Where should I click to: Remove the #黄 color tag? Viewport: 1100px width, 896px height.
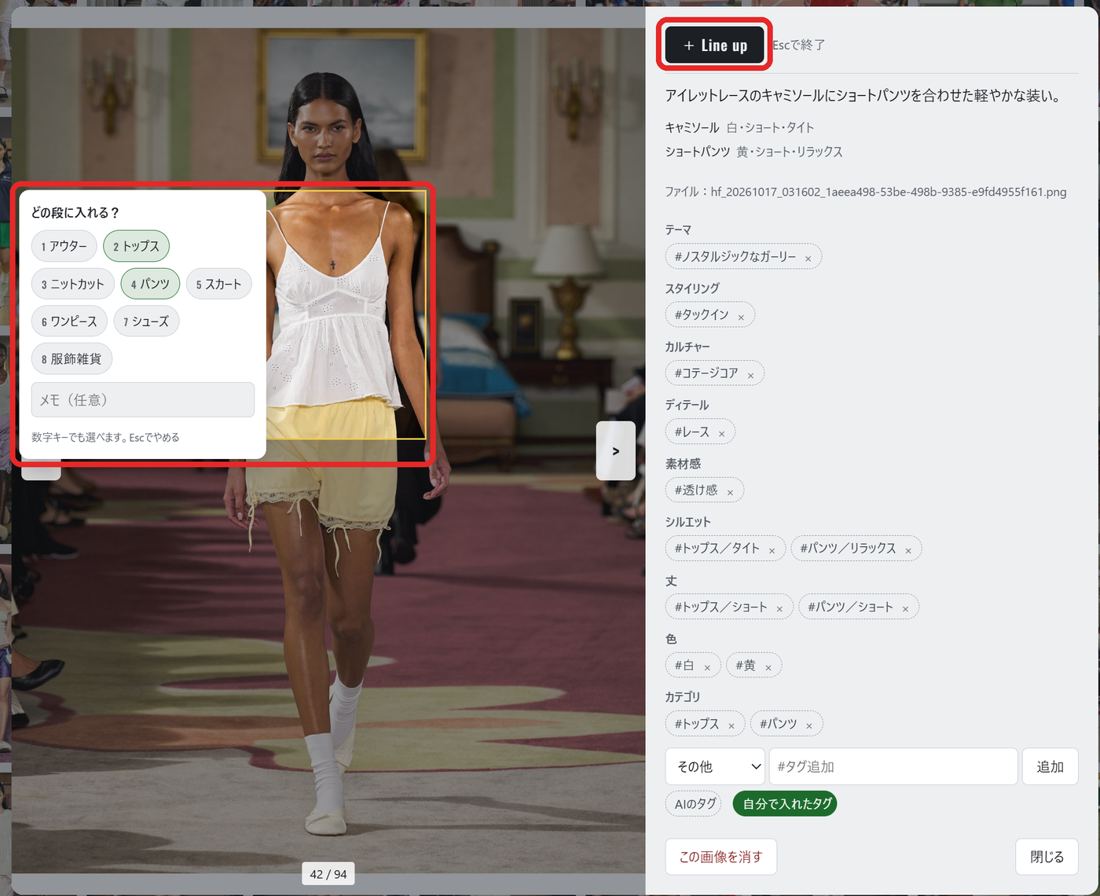768,667
